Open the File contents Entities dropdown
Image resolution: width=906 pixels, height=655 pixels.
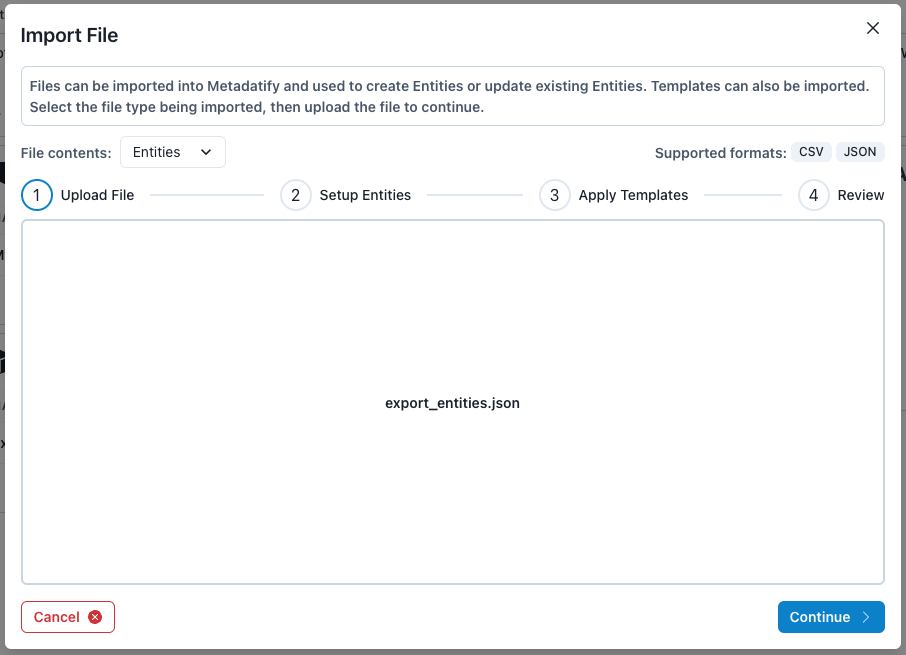[x=173, y=152]
